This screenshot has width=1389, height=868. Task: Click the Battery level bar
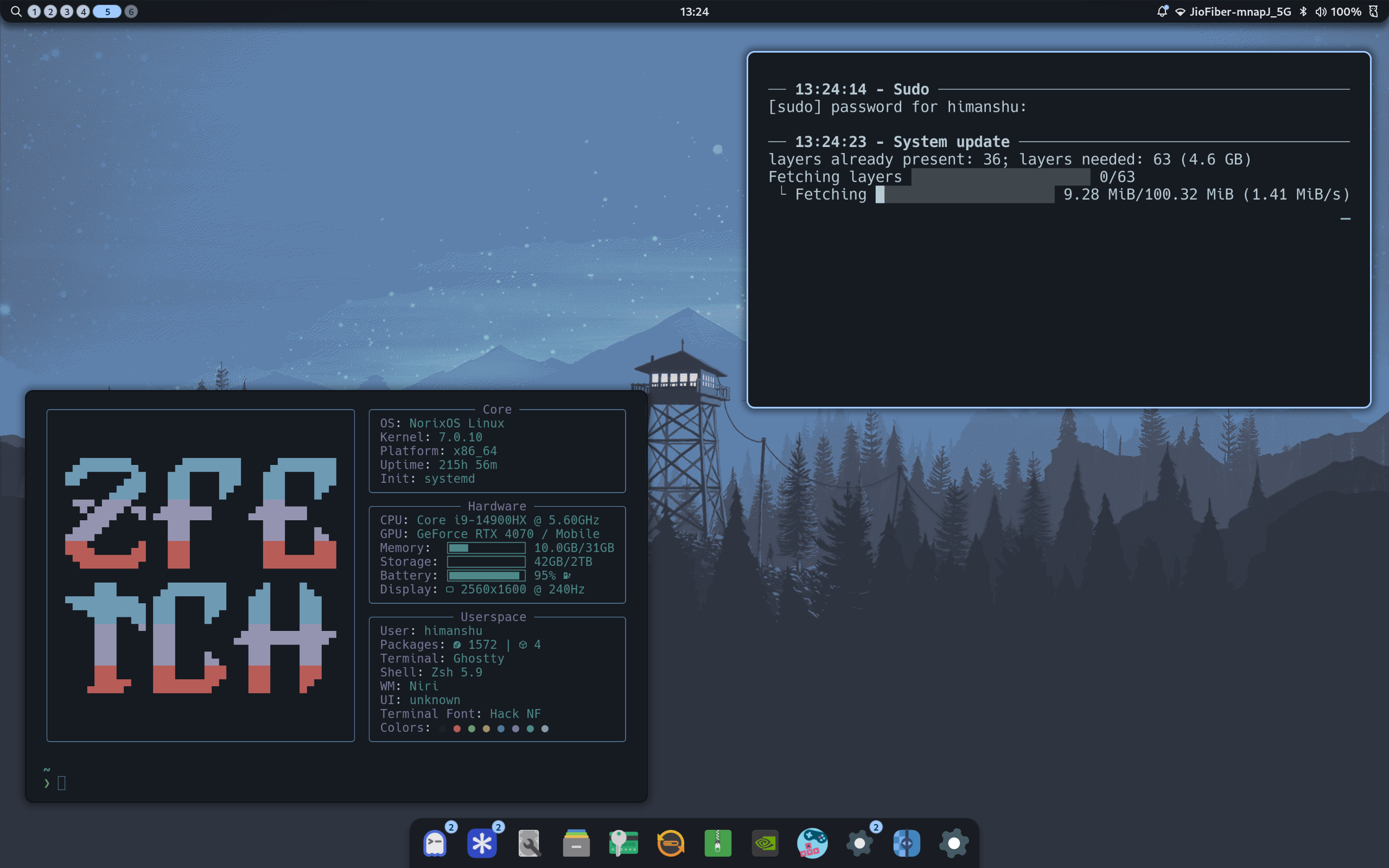[486, 575]
